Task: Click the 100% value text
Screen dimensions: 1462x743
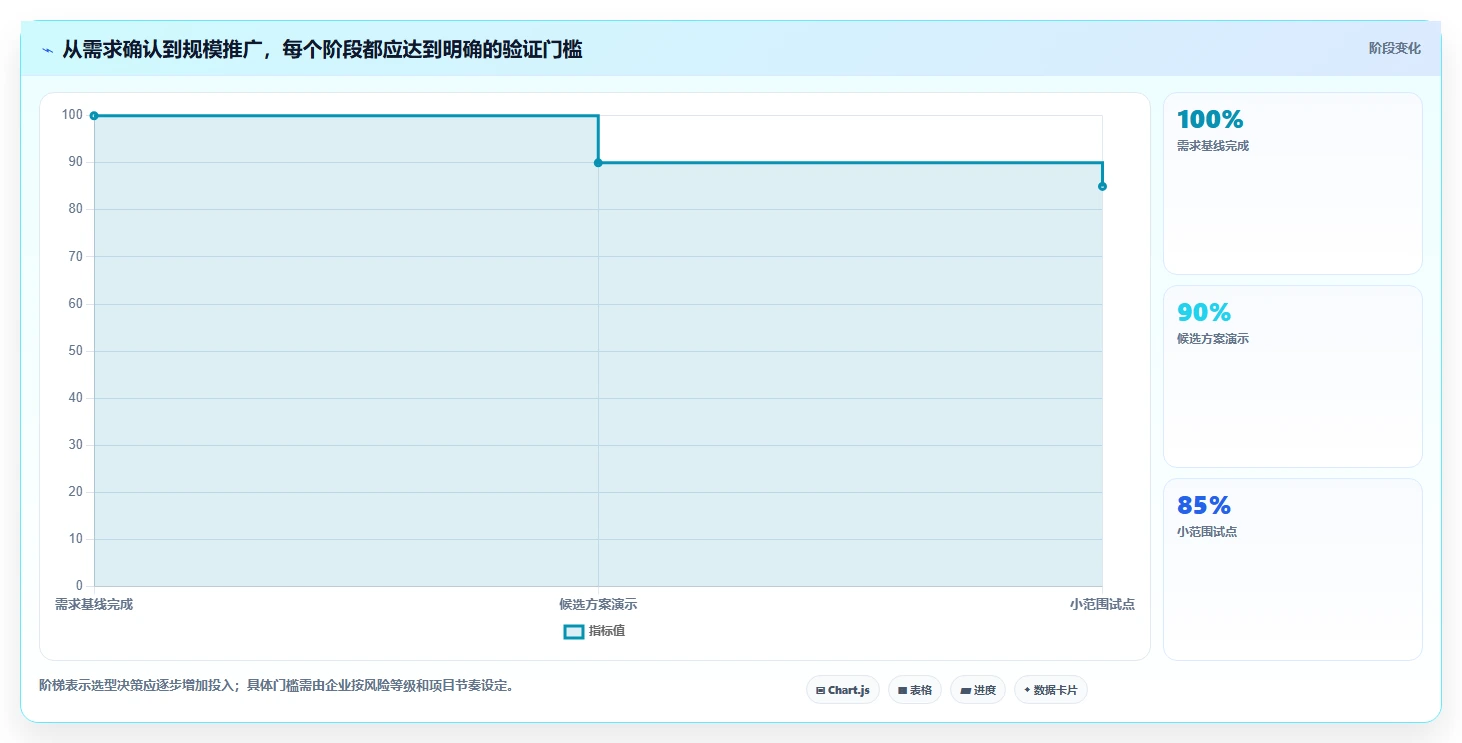Action: [1210, 120]
